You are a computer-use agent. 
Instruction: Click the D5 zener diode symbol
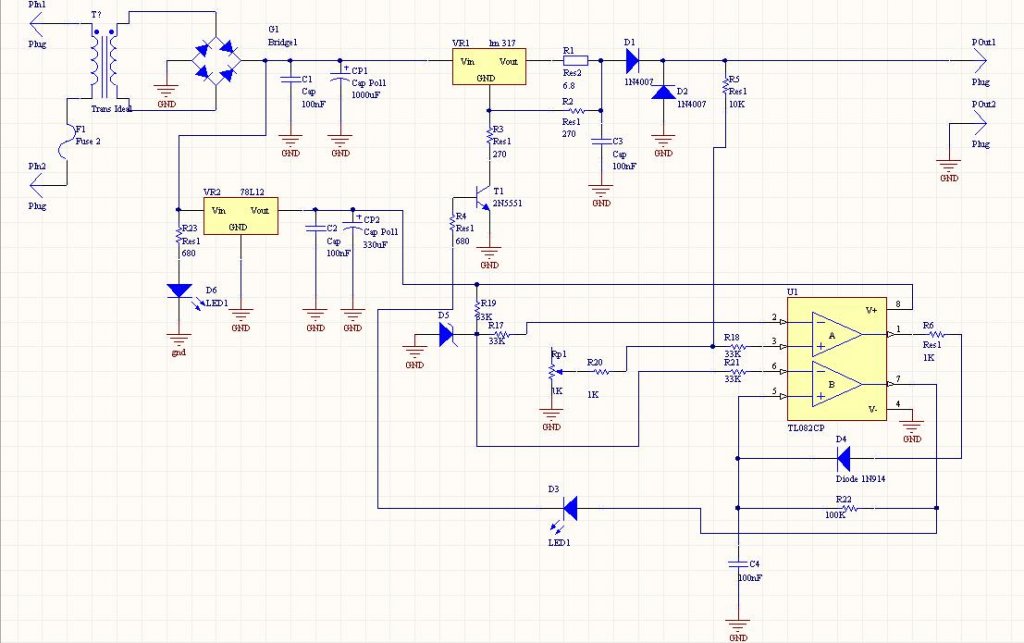pos(446,334)
